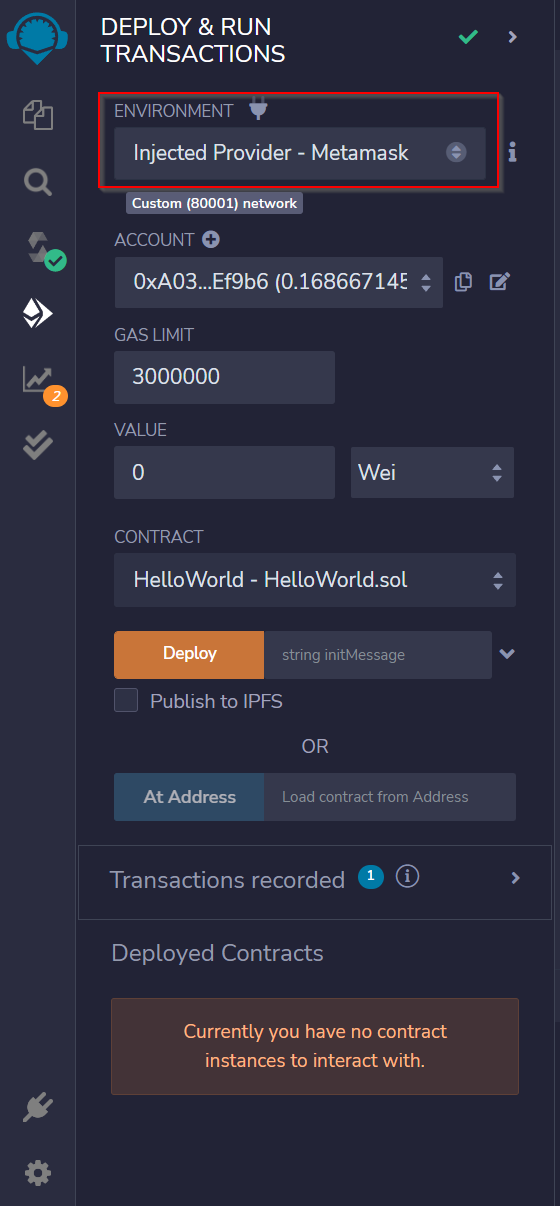This screenshot has width=560, height=1206.
Task: Open the unit testing double-check icon
Action: click(38, 445)
